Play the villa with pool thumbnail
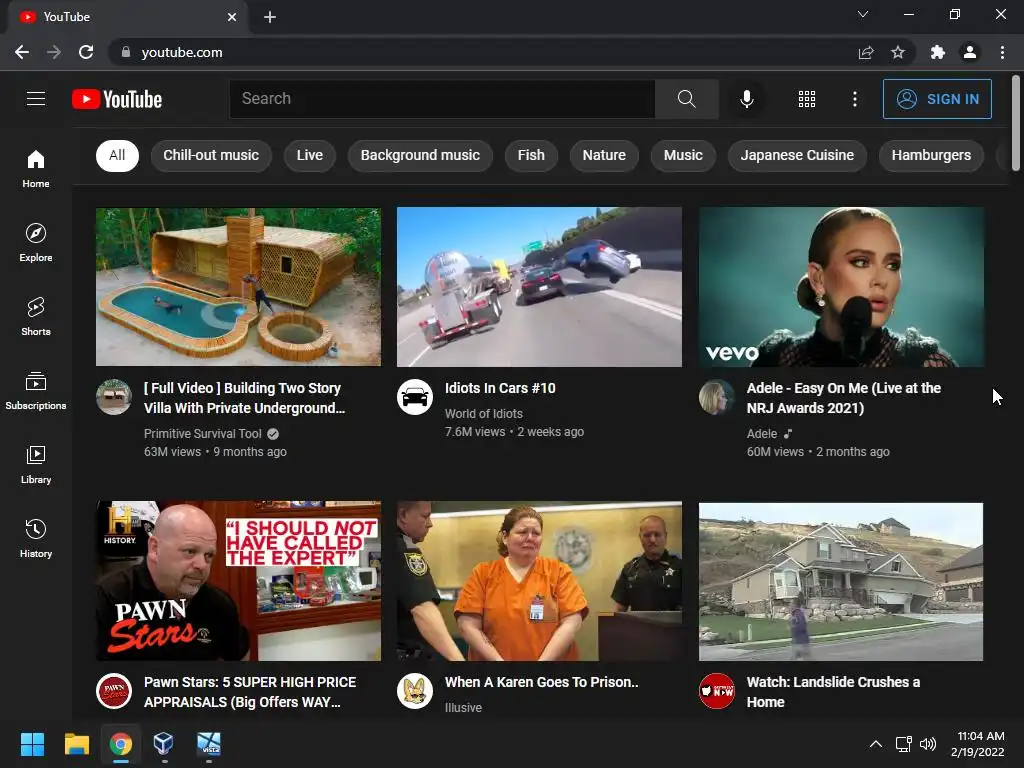This screenshot has width=1024, height=768. tap(238, 287)
